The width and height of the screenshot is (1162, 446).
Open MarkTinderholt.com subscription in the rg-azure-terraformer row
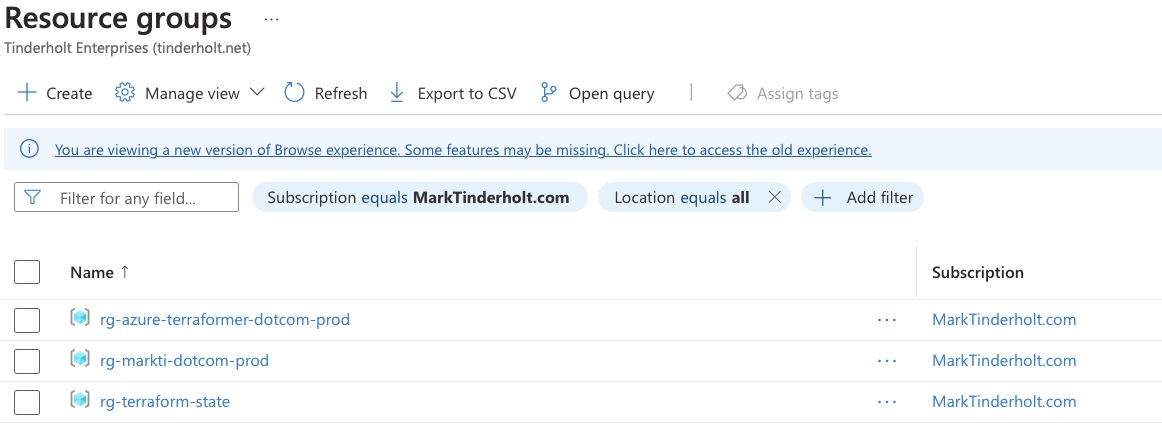click(1004, 320)
